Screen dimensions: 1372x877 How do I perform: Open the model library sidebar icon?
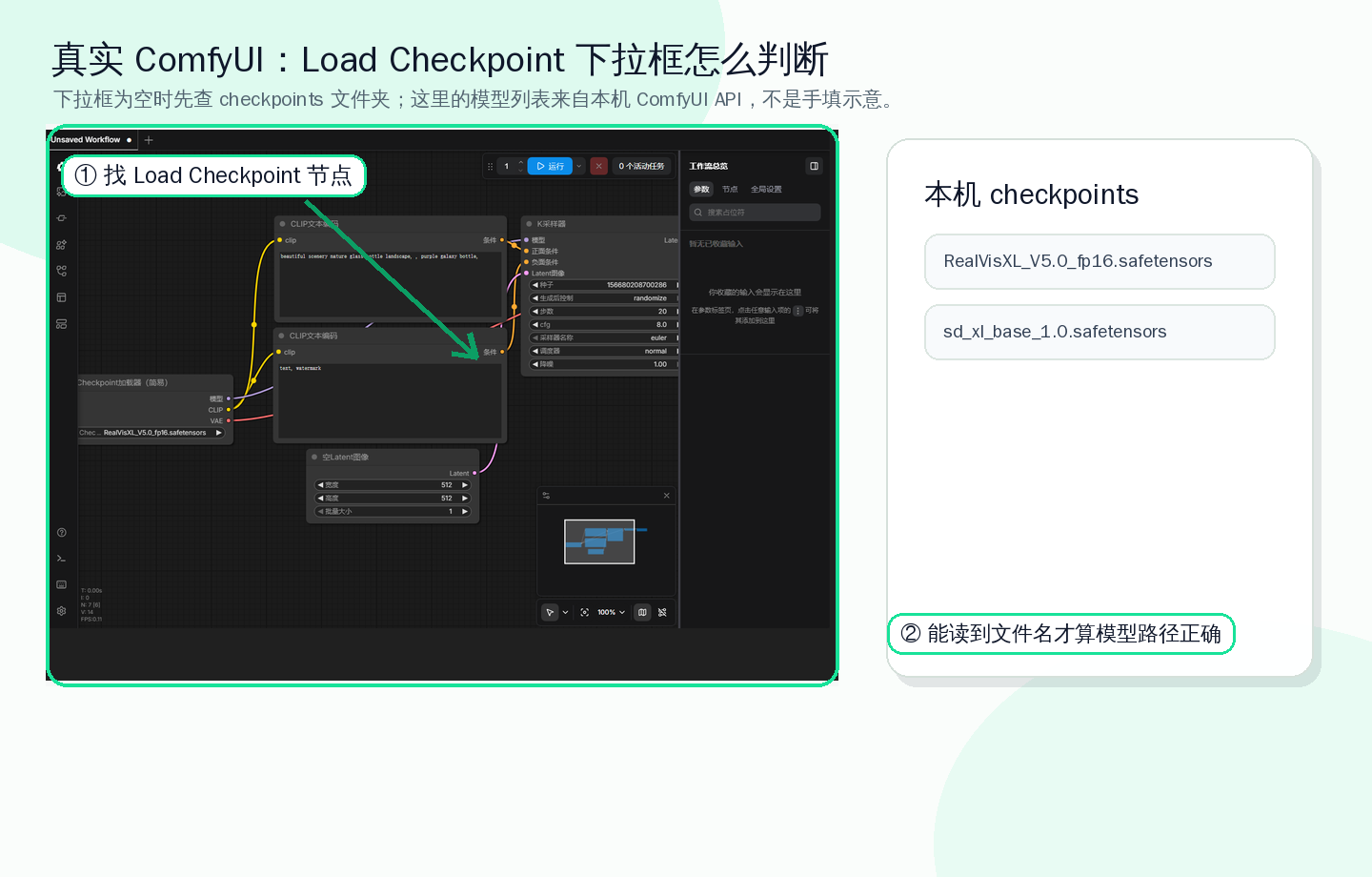(61, 245)
